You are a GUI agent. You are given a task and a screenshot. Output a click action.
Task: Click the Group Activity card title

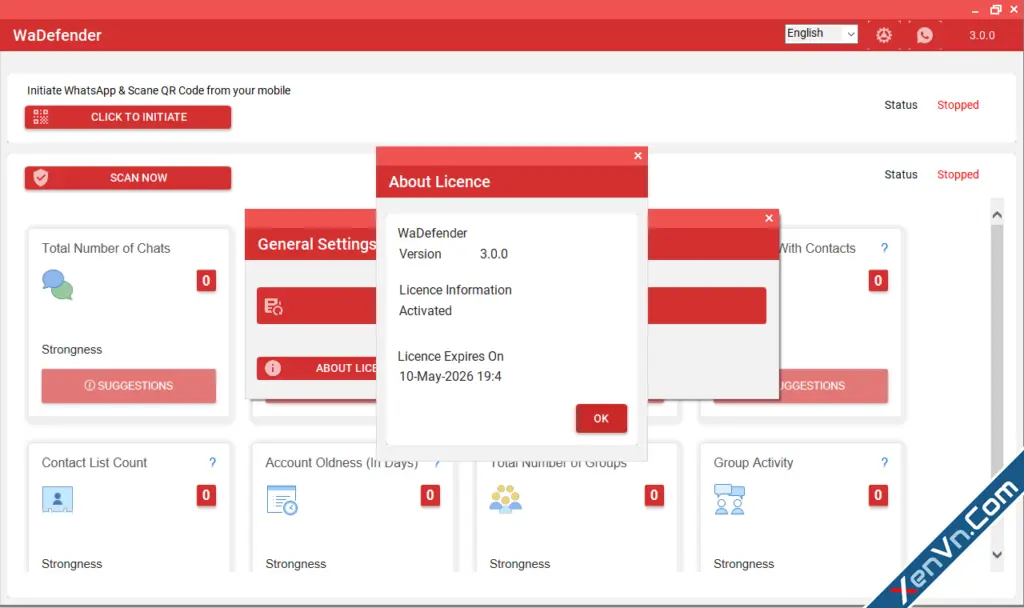(753, 462)
